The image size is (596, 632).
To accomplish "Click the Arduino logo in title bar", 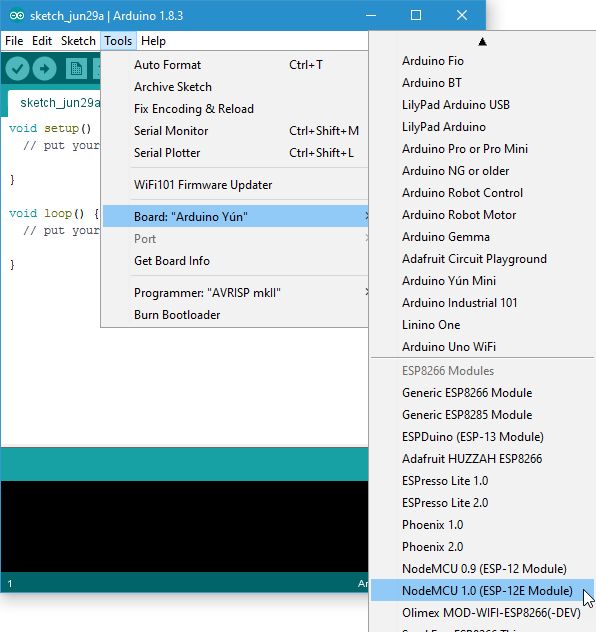I will 17,16.
